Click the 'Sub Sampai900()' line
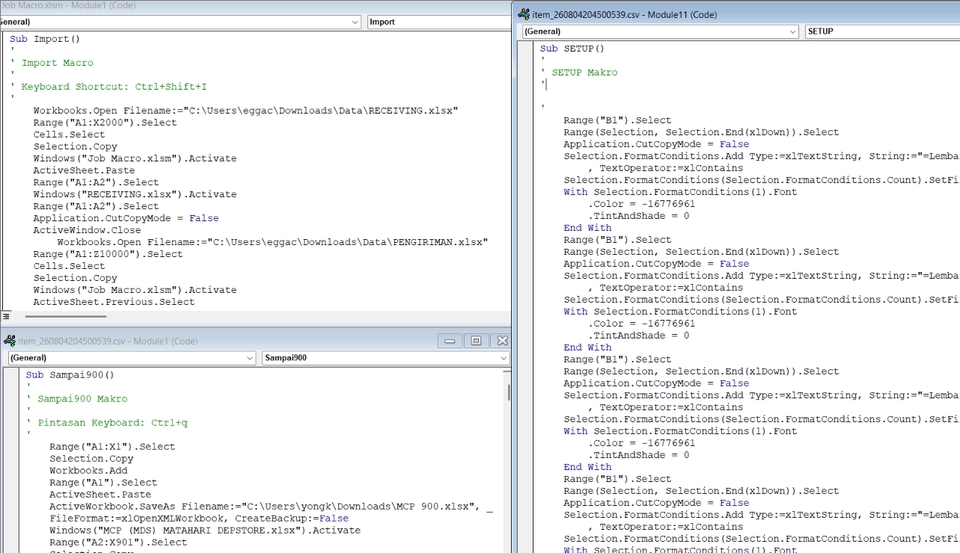 pos(70,375)
